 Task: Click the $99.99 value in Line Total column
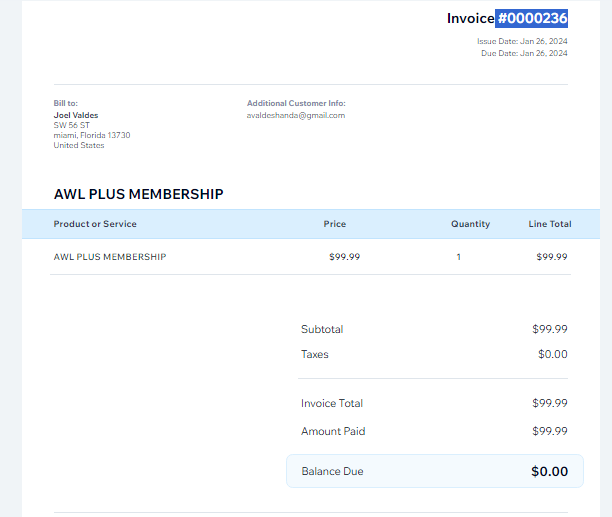(552, 257)
